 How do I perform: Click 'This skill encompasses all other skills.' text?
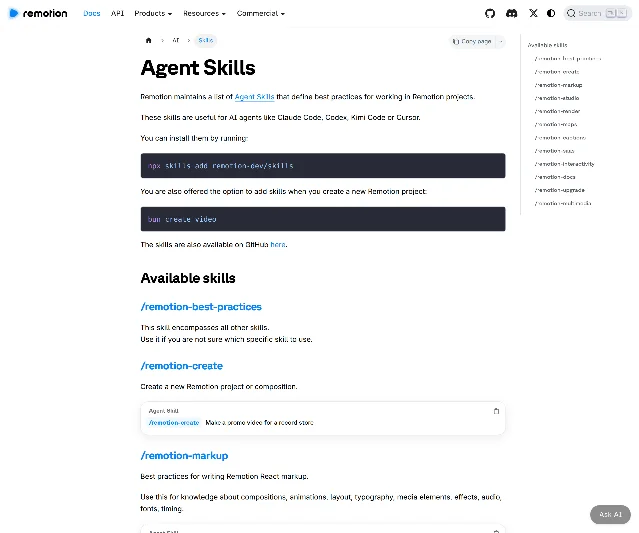[x=205, y=328]
